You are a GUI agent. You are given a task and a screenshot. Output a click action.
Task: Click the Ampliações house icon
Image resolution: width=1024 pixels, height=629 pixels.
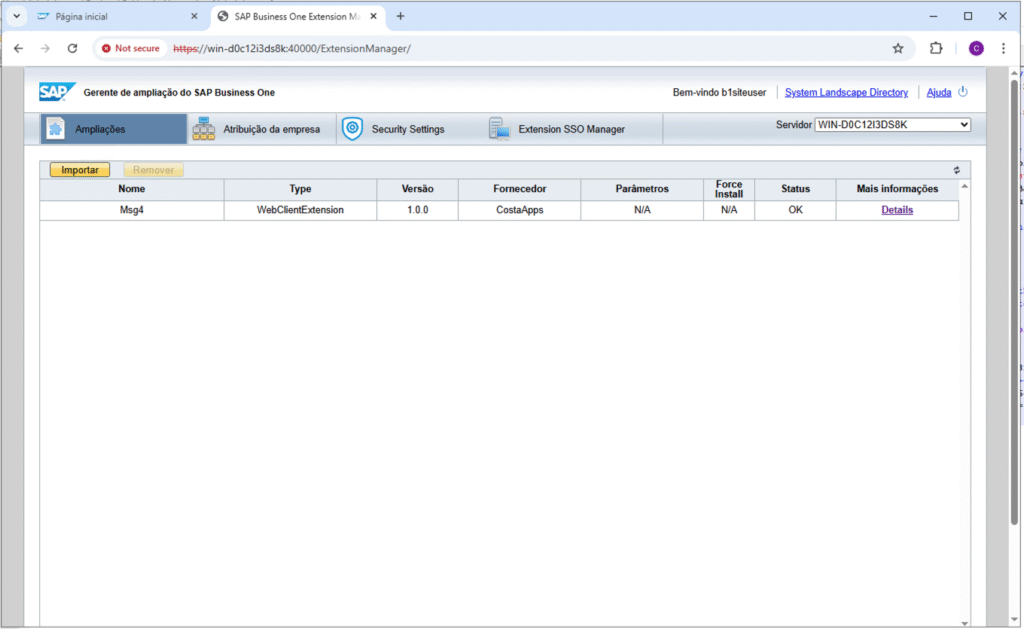(56, 129)
